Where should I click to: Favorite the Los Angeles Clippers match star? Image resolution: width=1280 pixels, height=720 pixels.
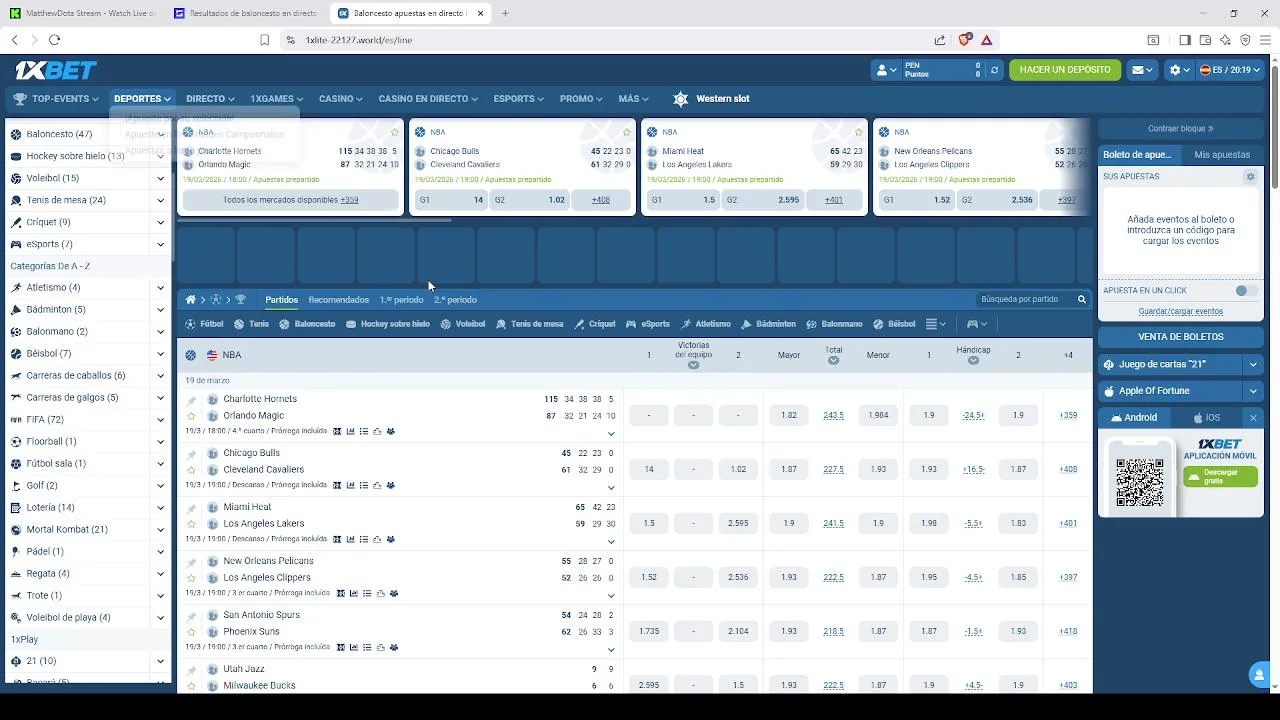pyautogui.click(x=191, y=578)
